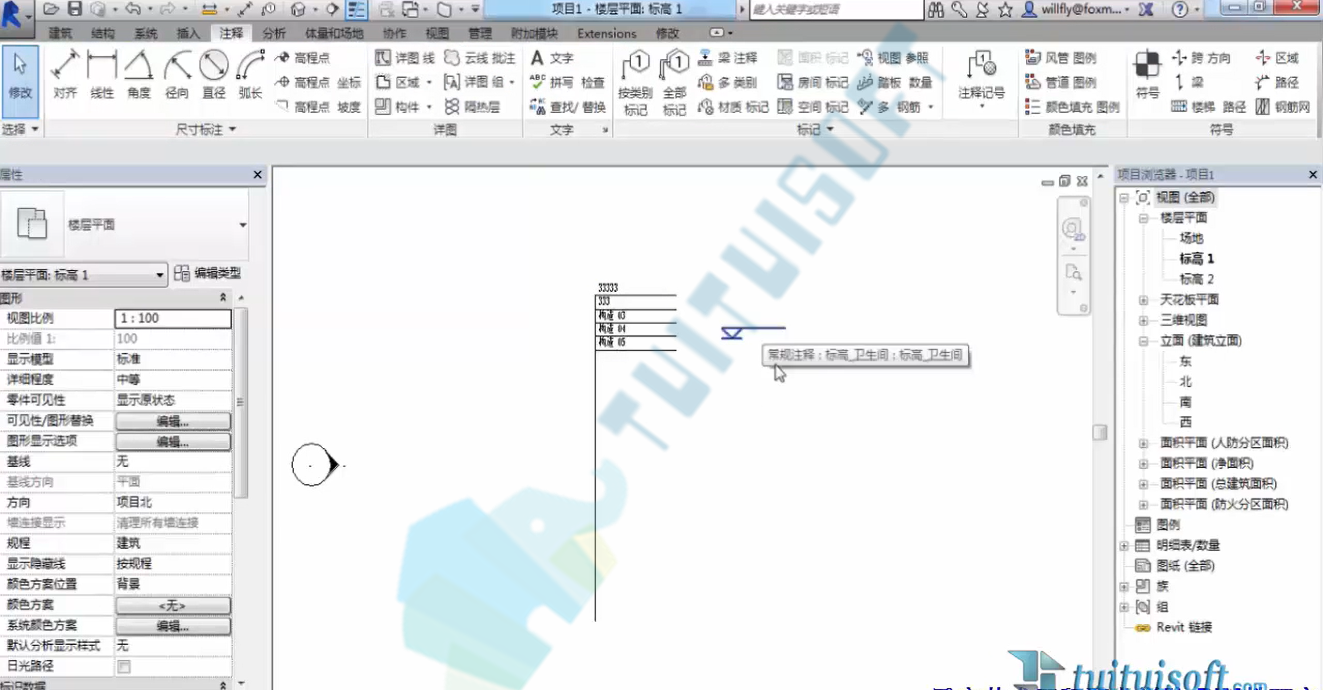
Task: Click the 按类别标记 tag by category tool
Action: point(636,84)
